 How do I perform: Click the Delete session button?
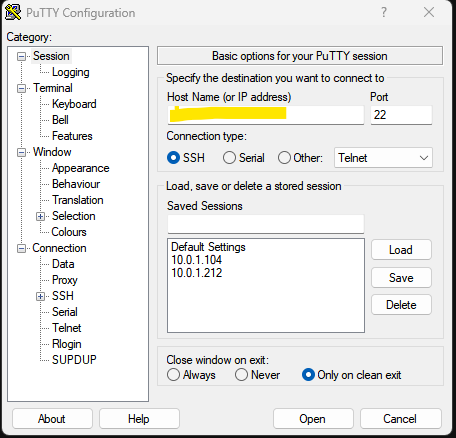coord(401,305)
